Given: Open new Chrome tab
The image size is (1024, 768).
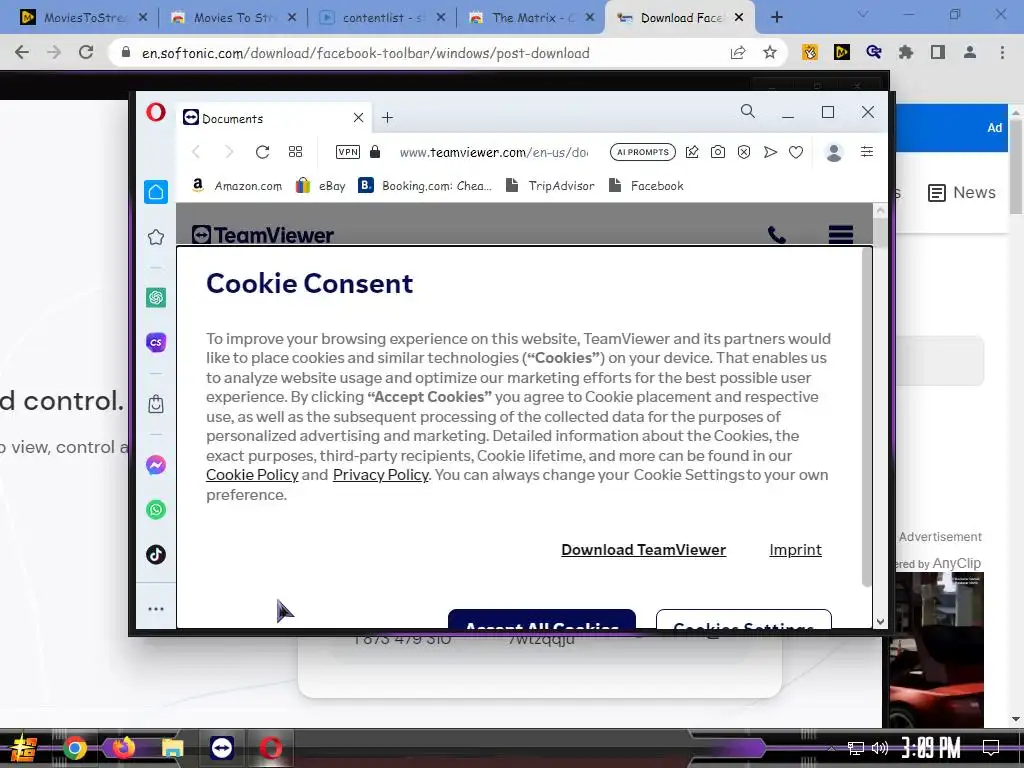Looking at the screenshot, I should (776, 18).
